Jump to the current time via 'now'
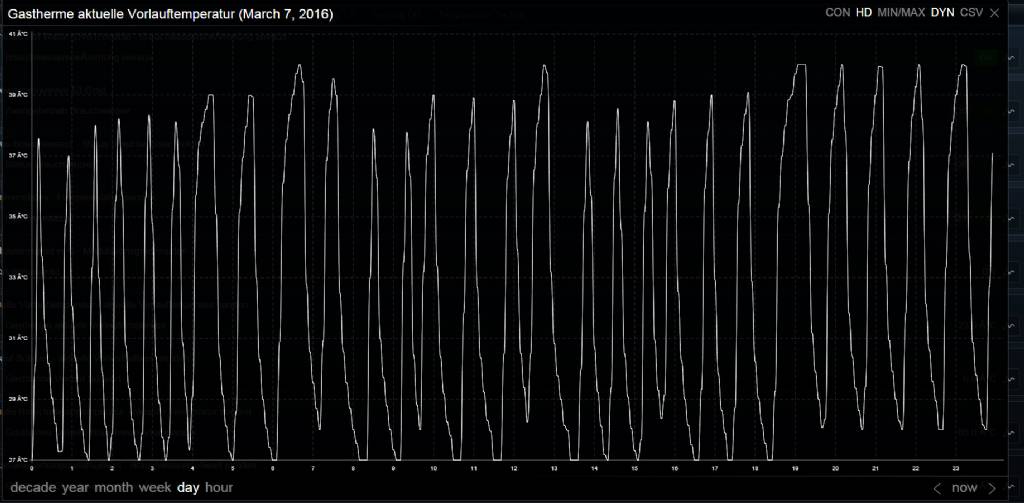The width and height of the screenshot is (1024, 503). pos(964,488)
